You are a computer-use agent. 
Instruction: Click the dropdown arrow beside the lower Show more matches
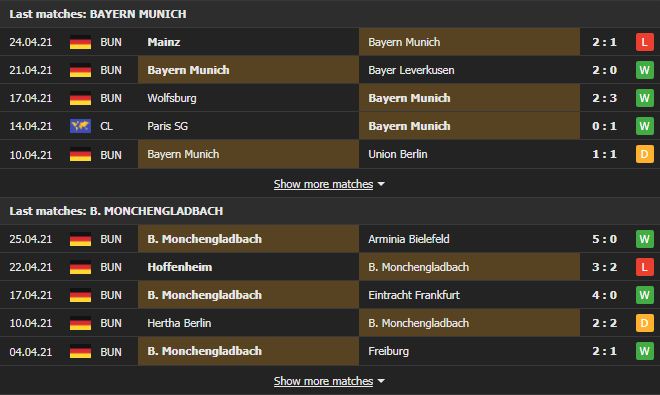(x=381, y=381)
